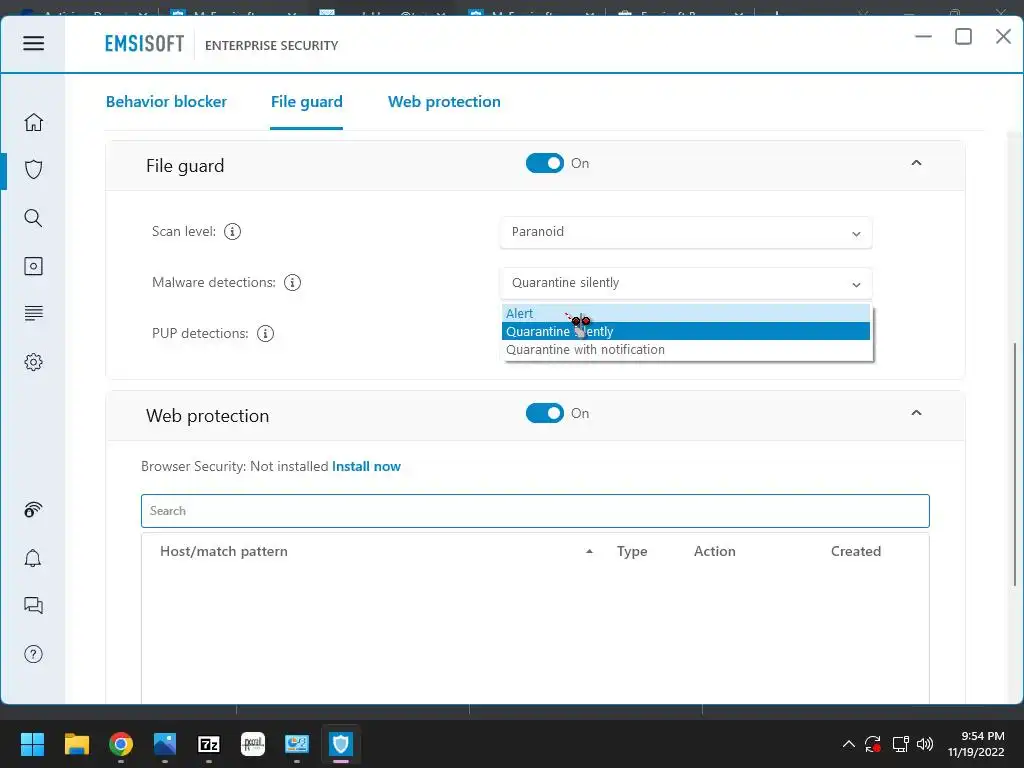Choose Quarantine with notification option

click(x=686, y=349)
